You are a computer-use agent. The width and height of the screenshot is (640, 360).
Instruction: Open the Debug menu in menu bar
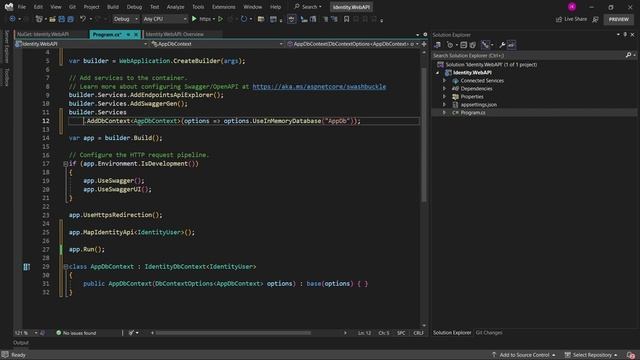click(x=134, y=7)
